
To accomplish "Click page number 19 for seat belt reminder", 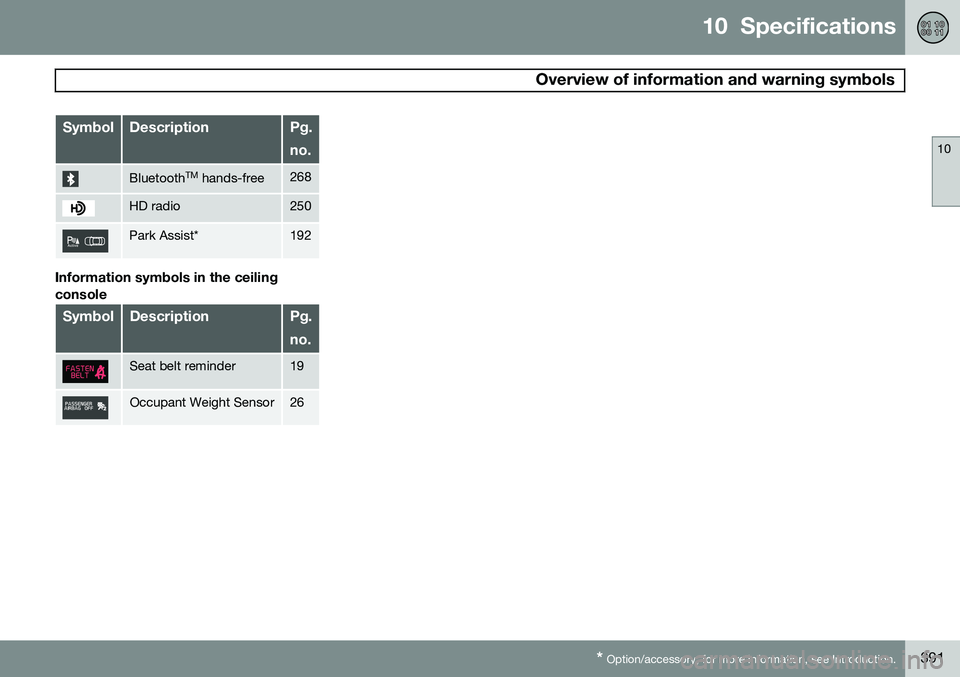I will point(297,366).
